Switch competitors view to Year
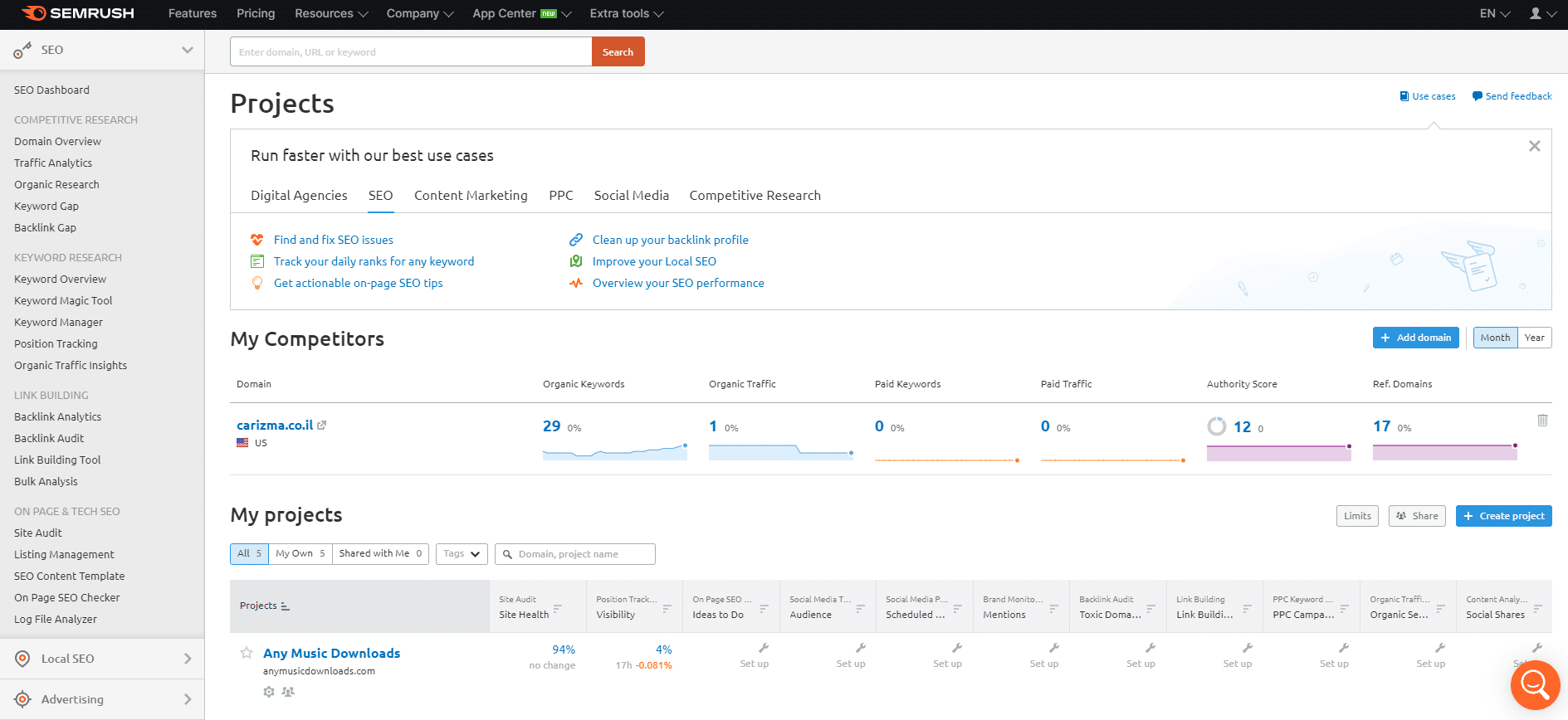The height and width of the screenshot is (720, 1568). (1535, 338)
